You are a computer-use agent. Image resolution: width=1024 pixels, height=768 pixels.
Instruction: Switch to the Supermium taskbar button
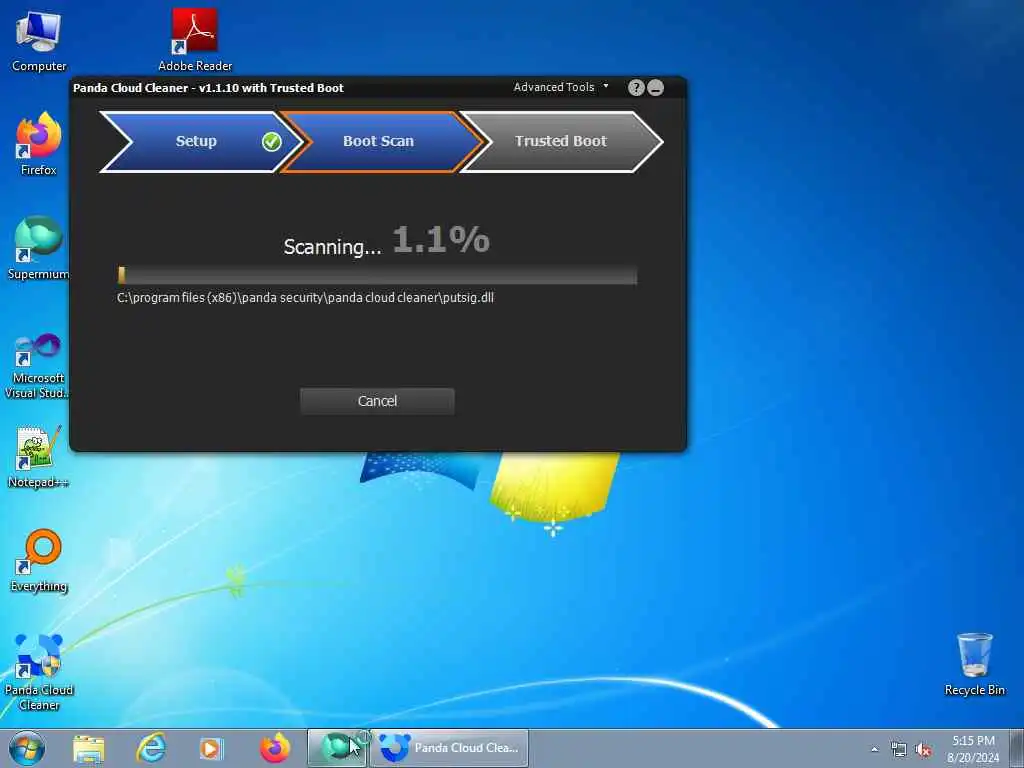click(337, 748)
